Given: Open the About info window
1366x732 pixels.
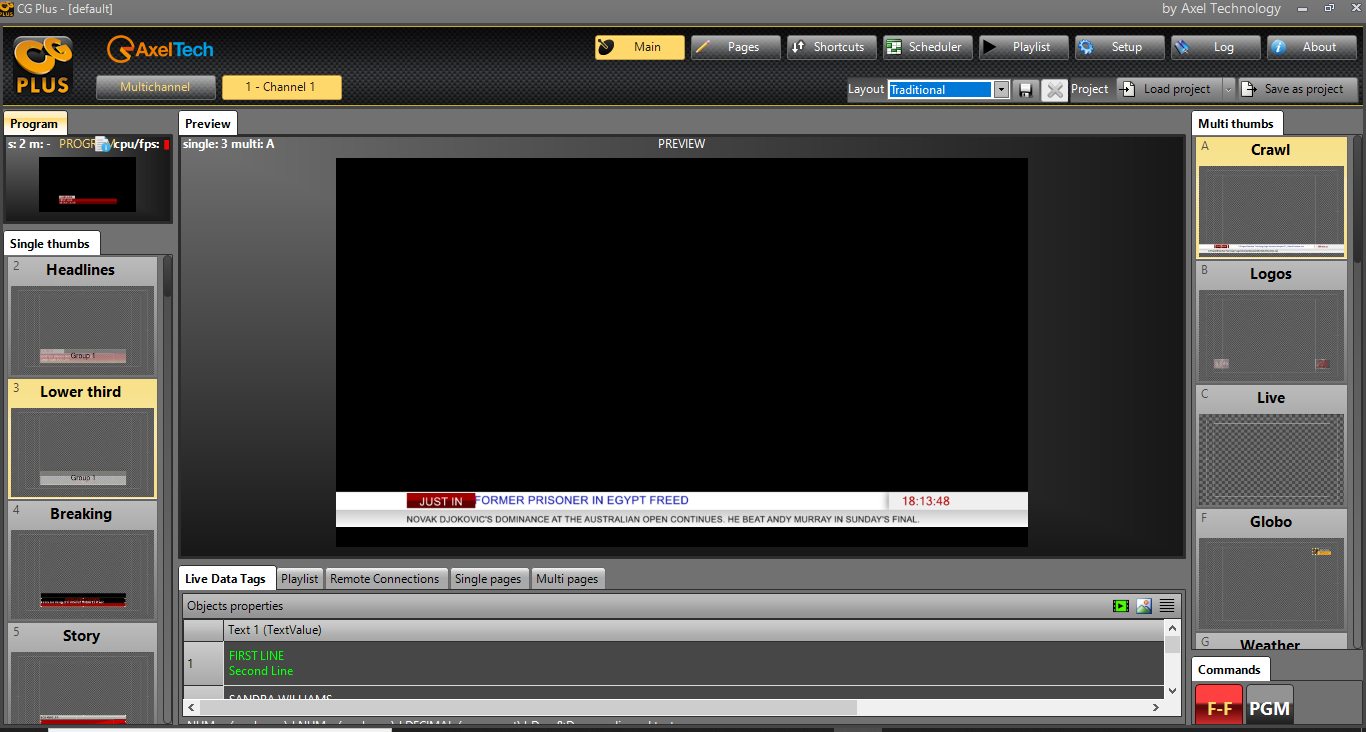Looking at the screenshot, I should (1309, 47).
